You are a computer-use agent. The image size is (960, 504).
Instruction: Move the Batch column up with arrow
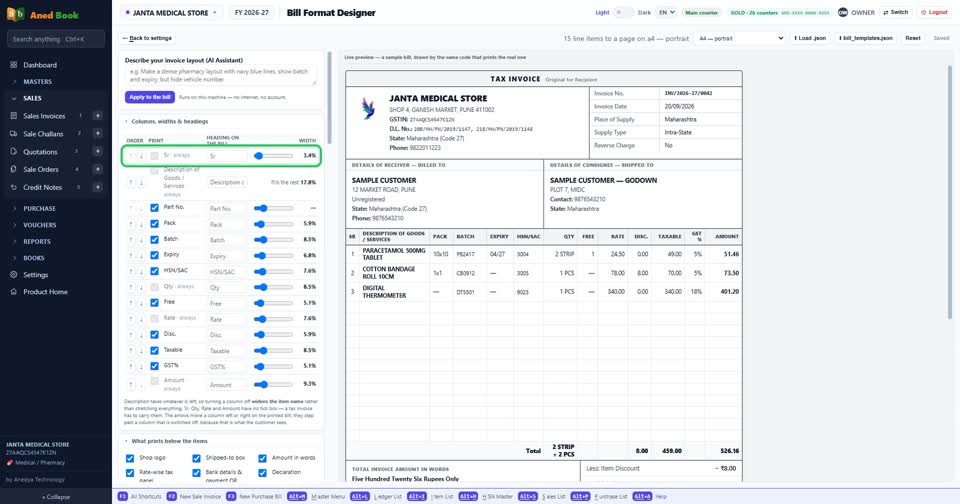(130, 239)
